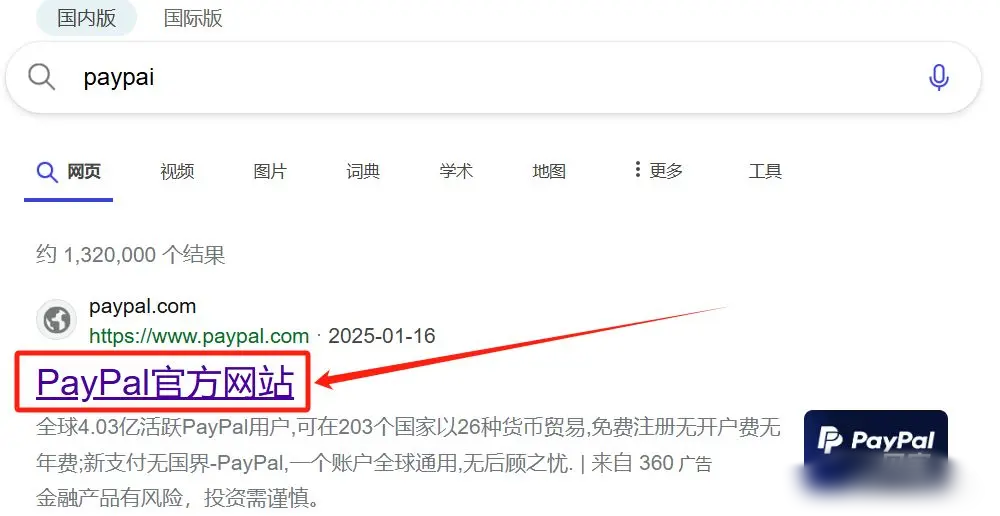Open the 图片 results tab

pyautogui.click(x=270, y=172)
